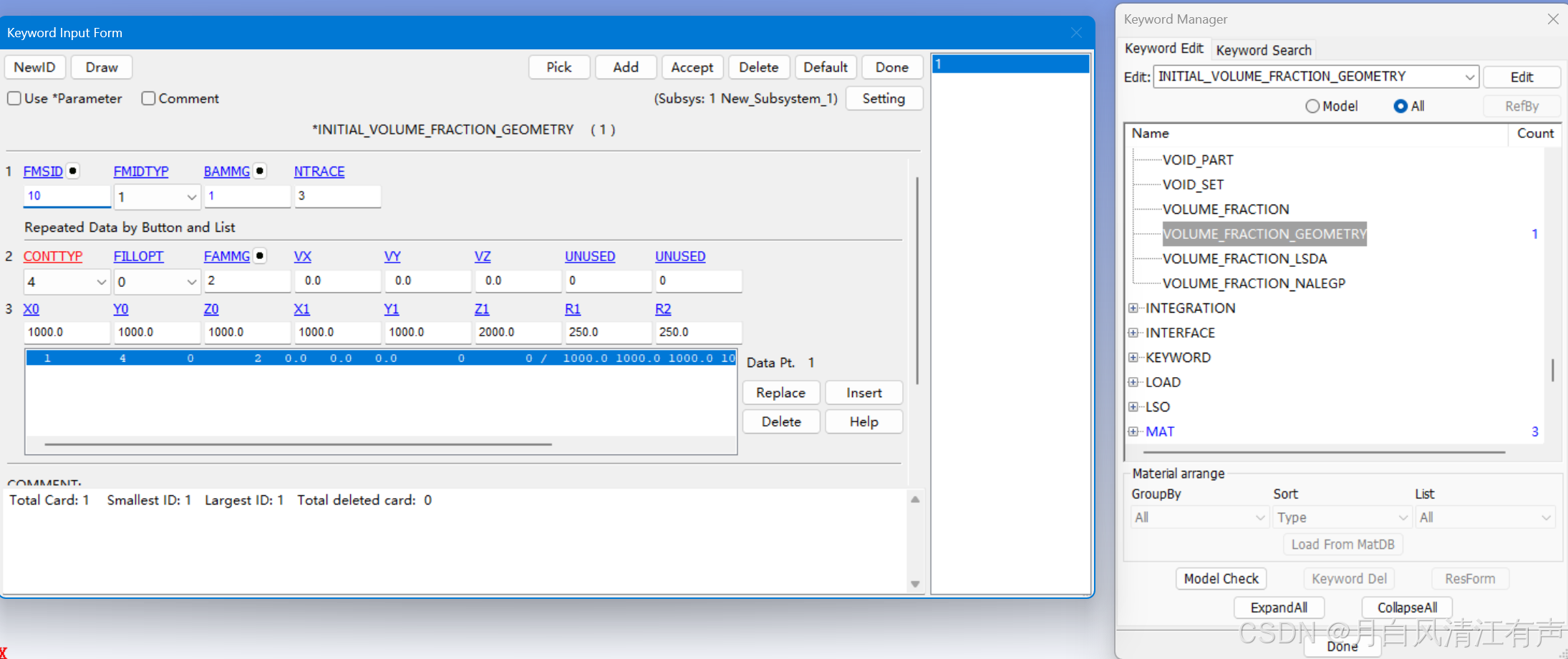Open the Sort Type dropdown

1342,517
